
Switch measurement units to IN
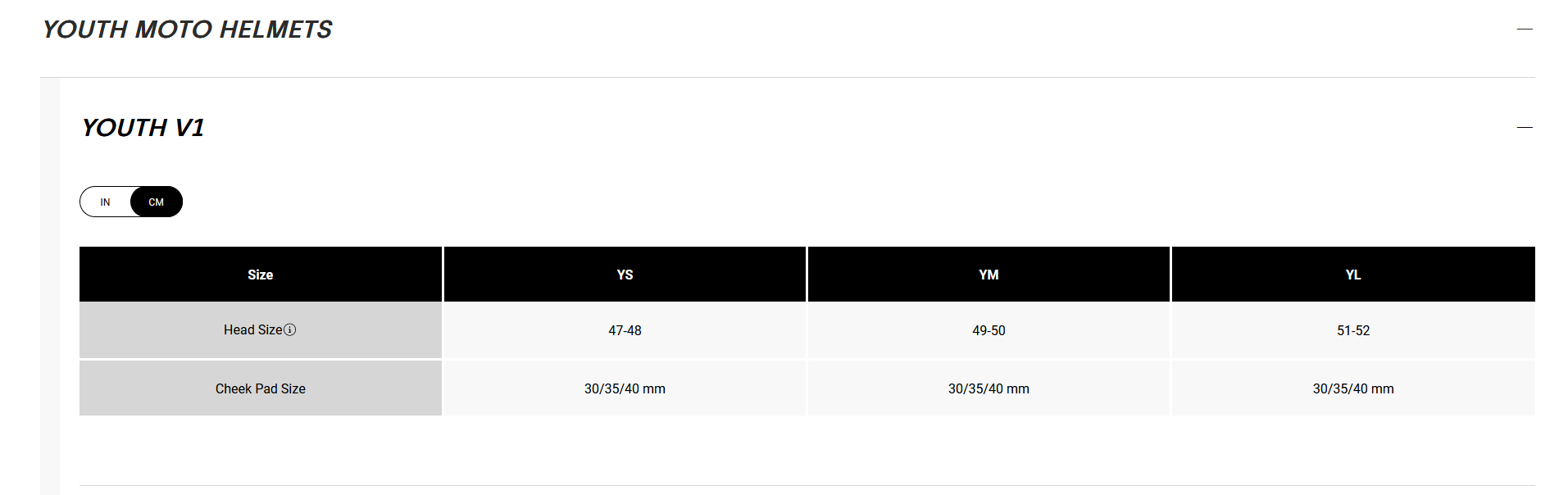105,202
